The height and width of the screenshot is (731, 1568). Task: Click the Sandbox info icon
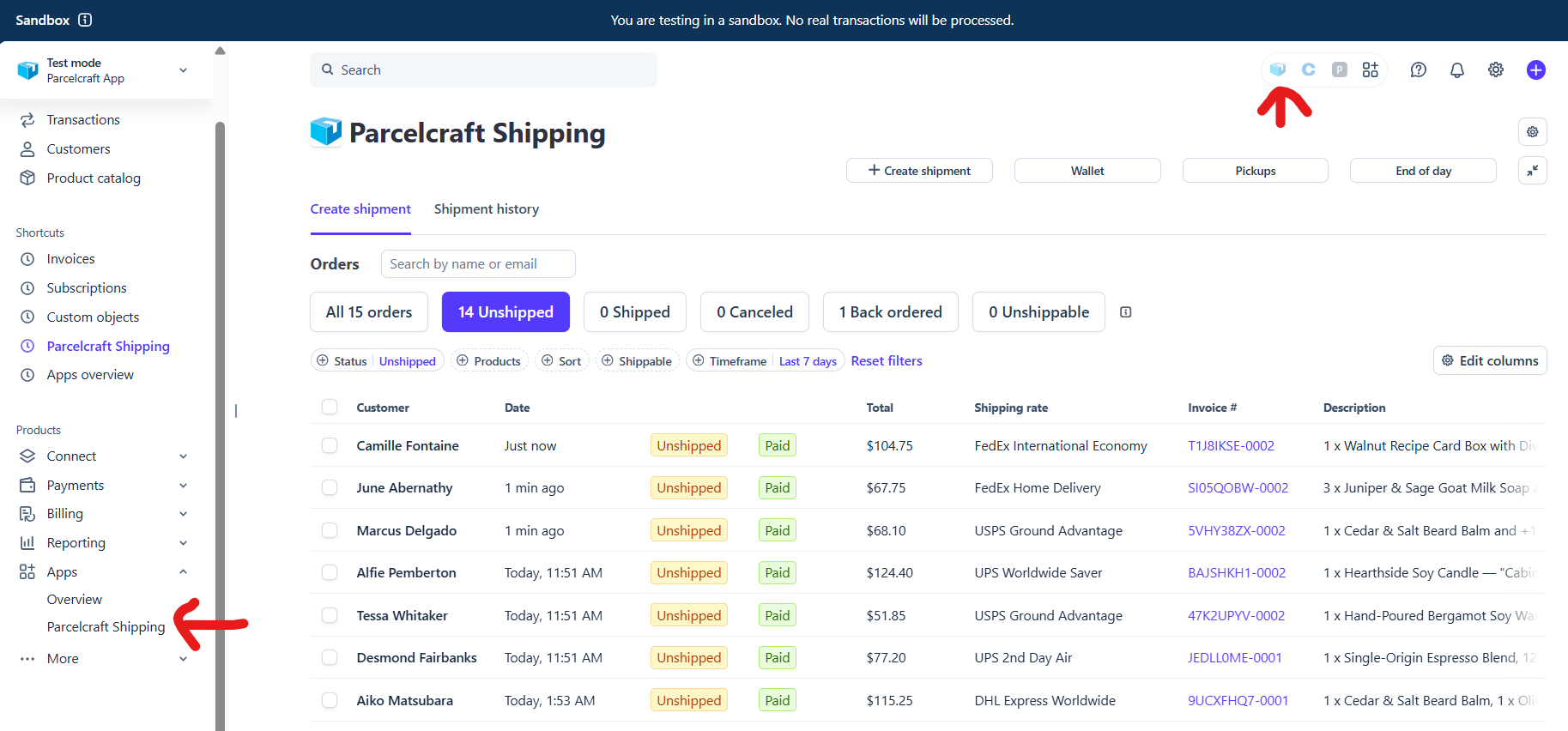(x=85, y=20)
